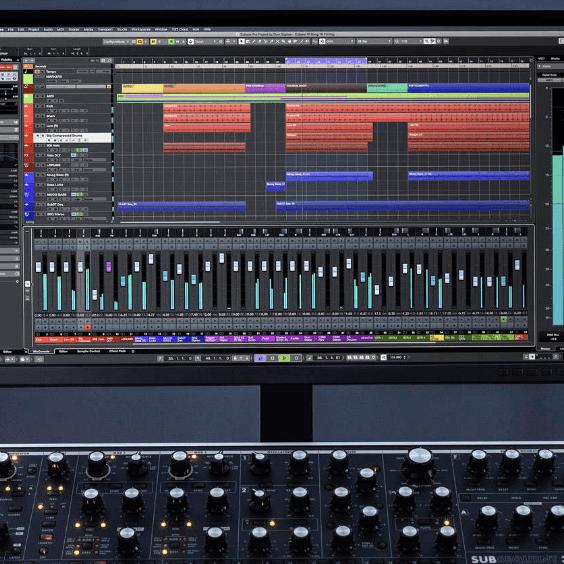Toggle the green button in top toolbar
564x564 pixels.
pyautogui.click(x=171, y=42)
